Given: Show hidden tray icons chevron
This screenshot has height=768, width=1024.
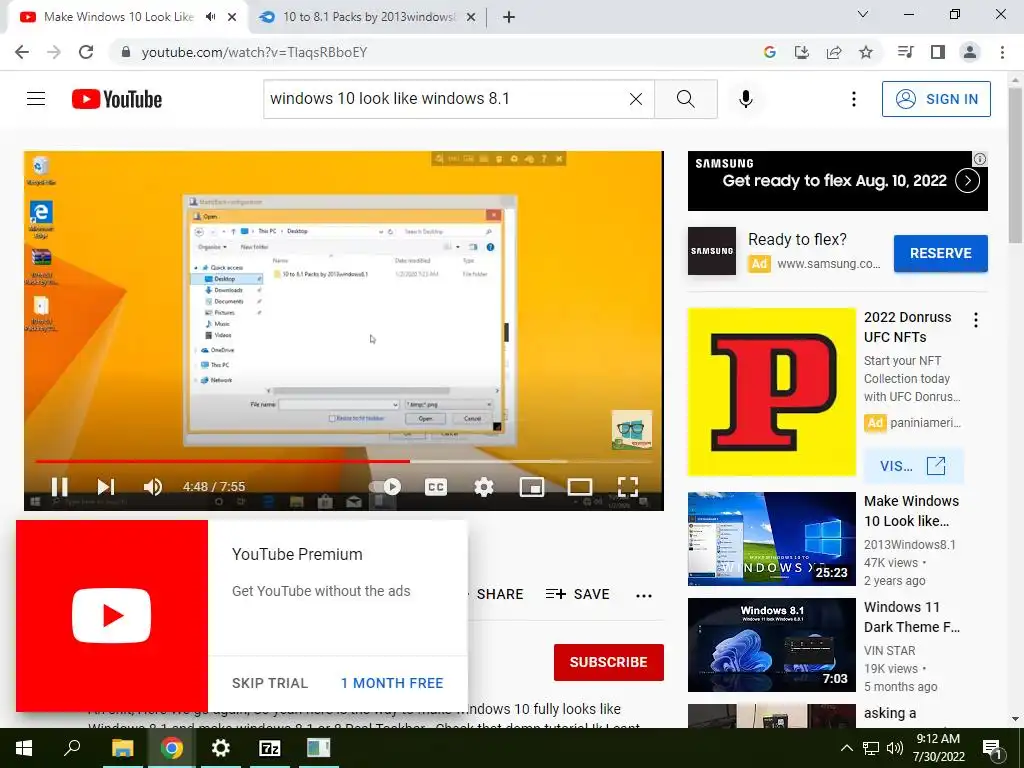Looking at the screenshot, I should 846,748.
